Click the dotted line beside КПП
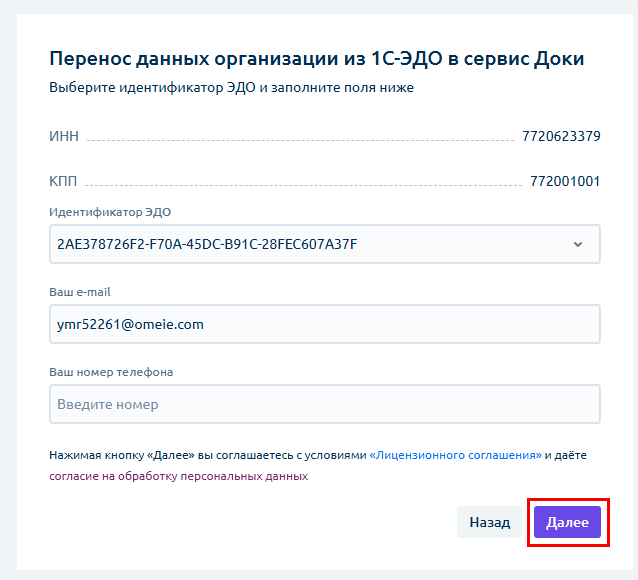This screenshot has width=638, height=580. (x=300, y=185)
